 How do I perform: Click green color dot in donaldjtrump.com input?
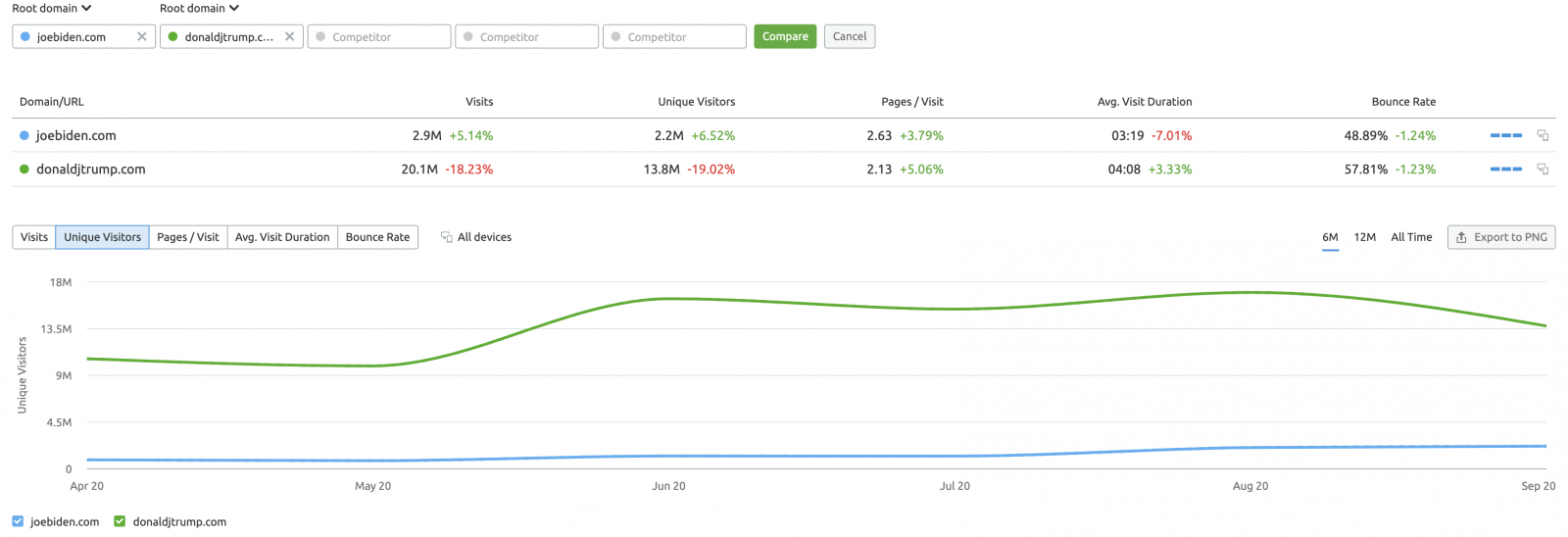coord(172,37)
